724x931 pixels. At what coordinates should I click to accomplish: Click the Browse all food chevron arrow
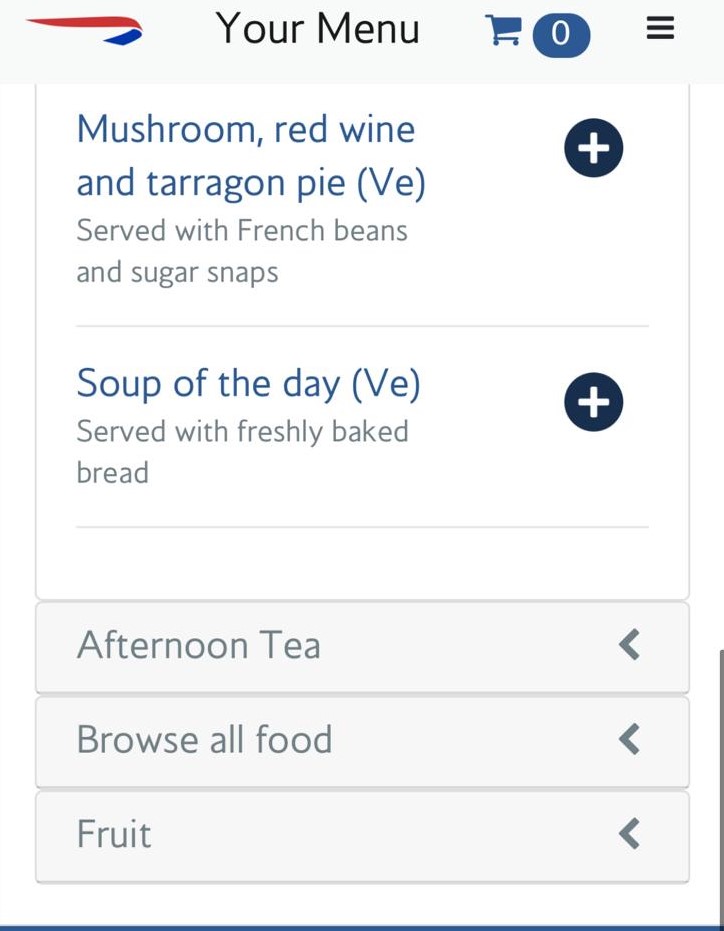click(x=629, y=739)
